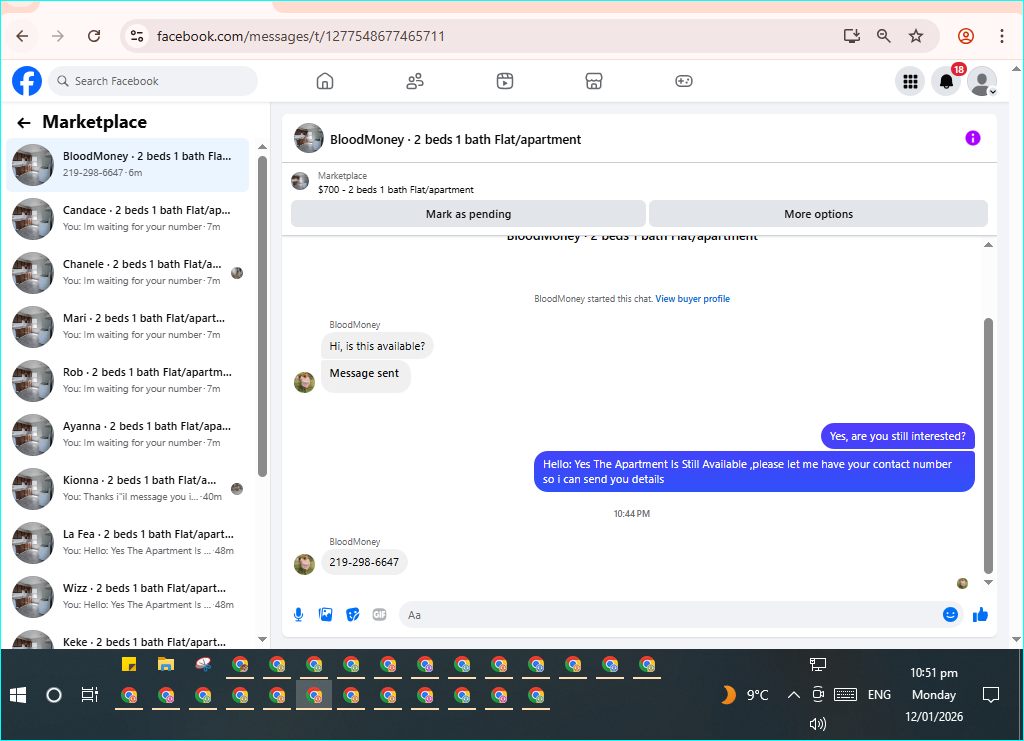Choose a sticker icon in composer
This screenshot has width=1024, height=741.
click(353, 614)
